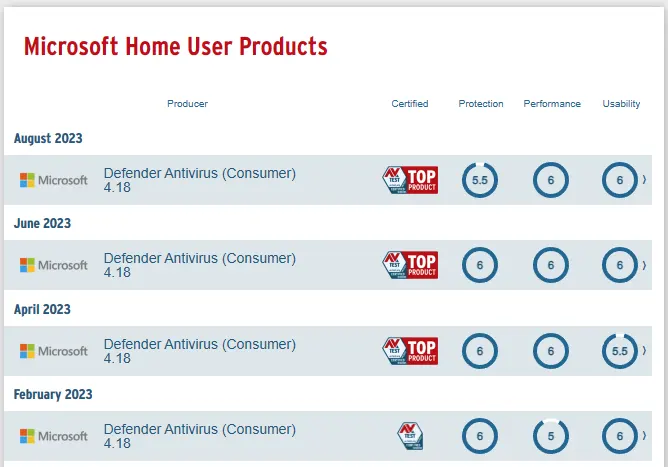Expand the August 2023 row chevron
The width and height of the screenshot is (668, 467).
644,180
